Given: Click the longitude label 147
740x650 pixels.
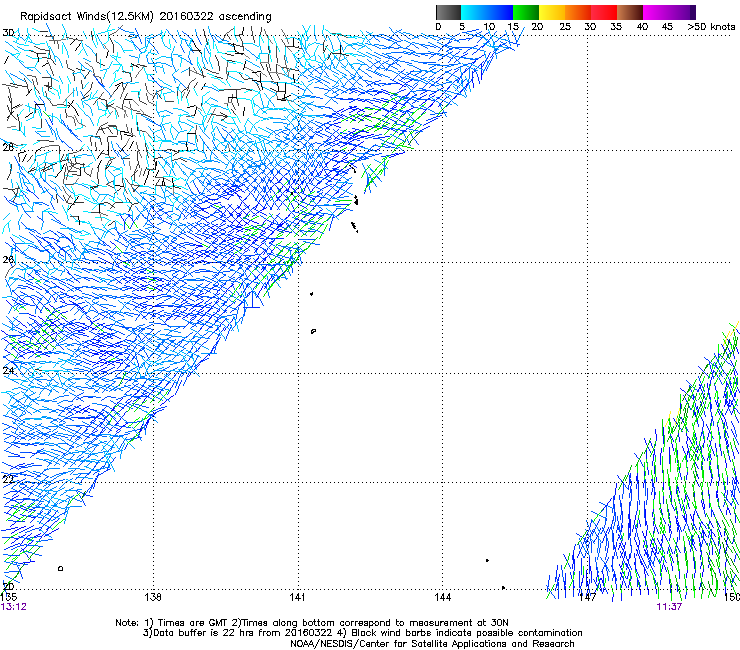Looking at the screenshot, I should point(588,597).
